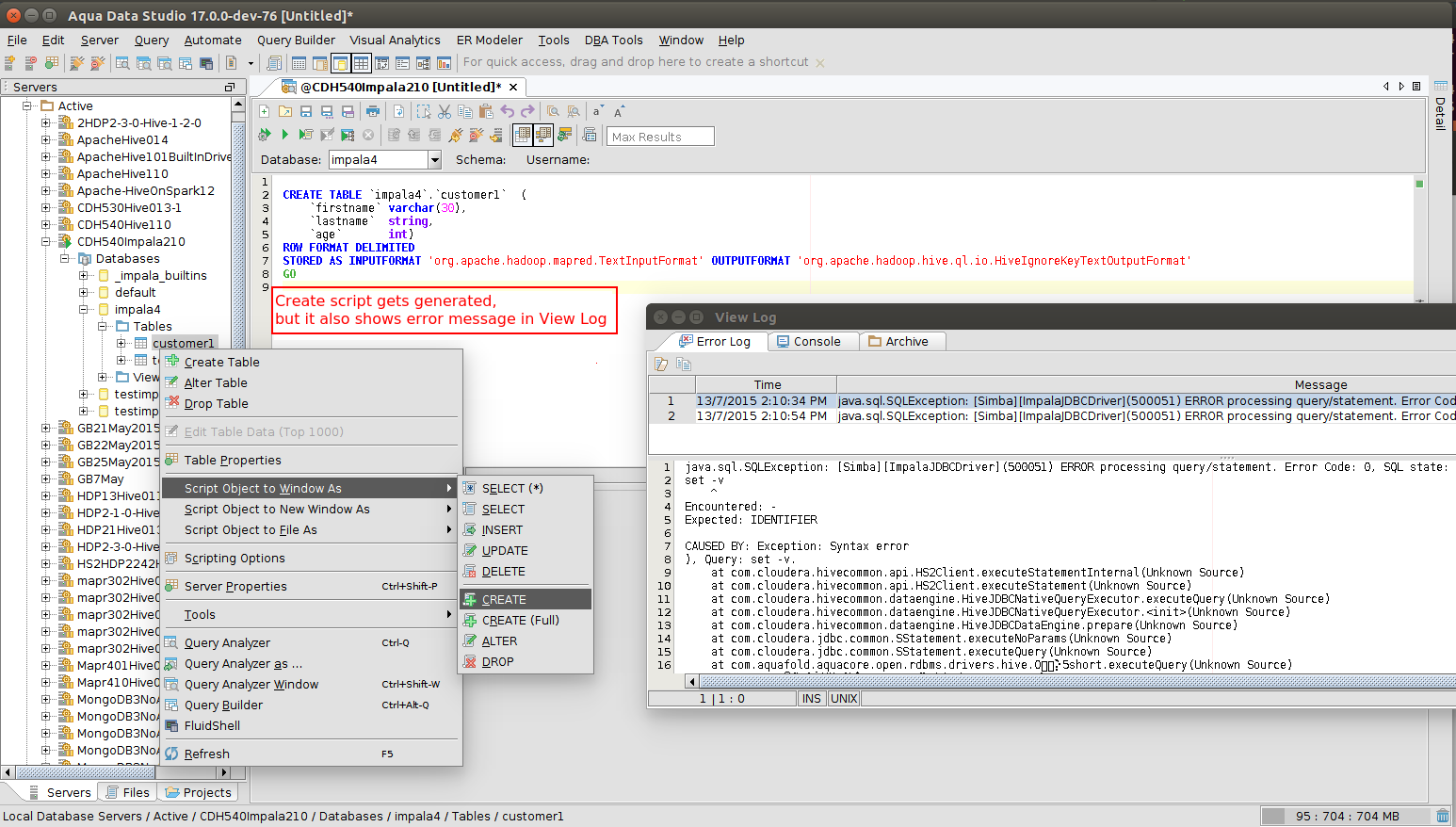1456x827 pixels.
Task: Click the green Execute current play icon
Action: (x=285, y=135)
